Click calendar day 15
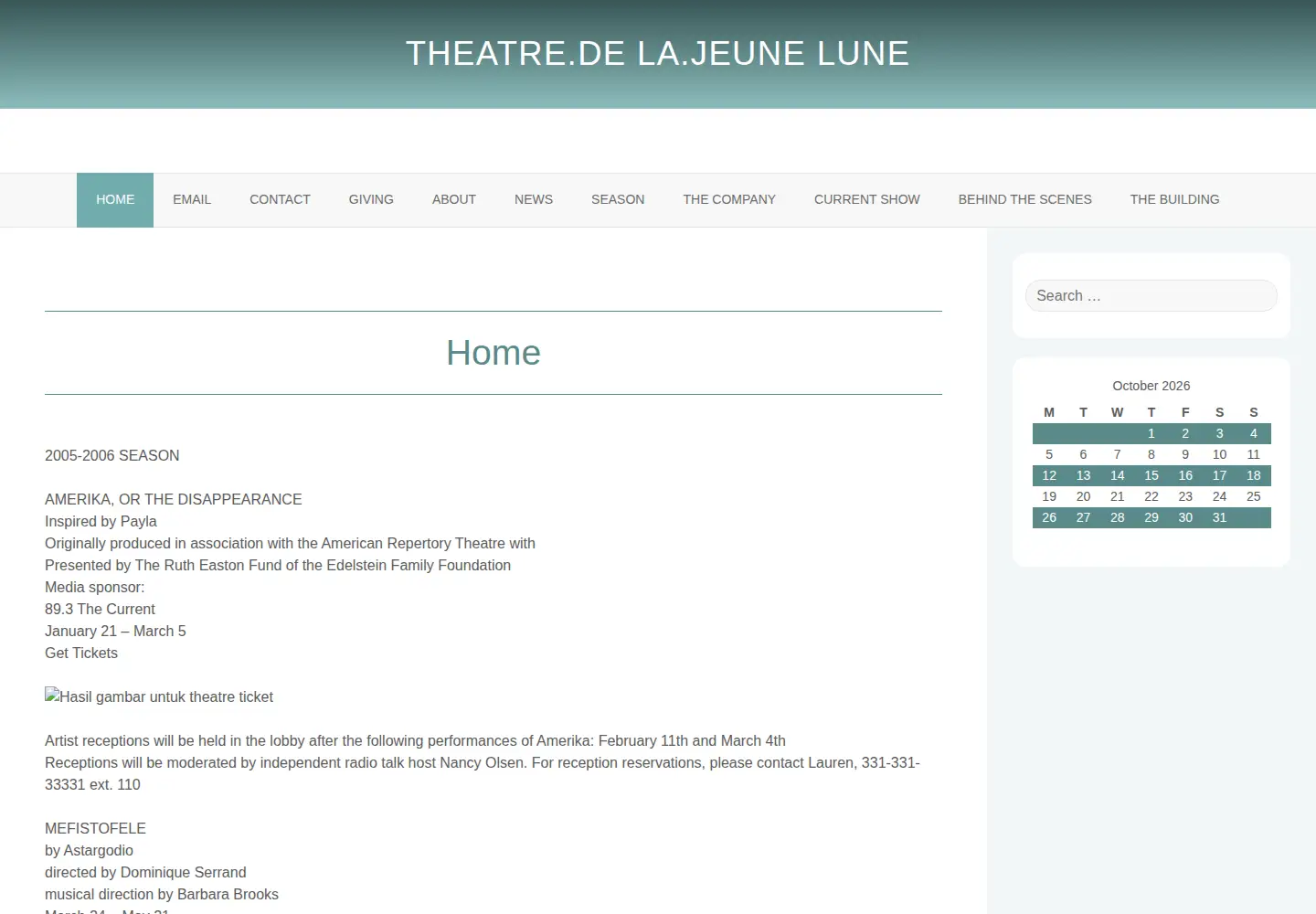 1151,475
